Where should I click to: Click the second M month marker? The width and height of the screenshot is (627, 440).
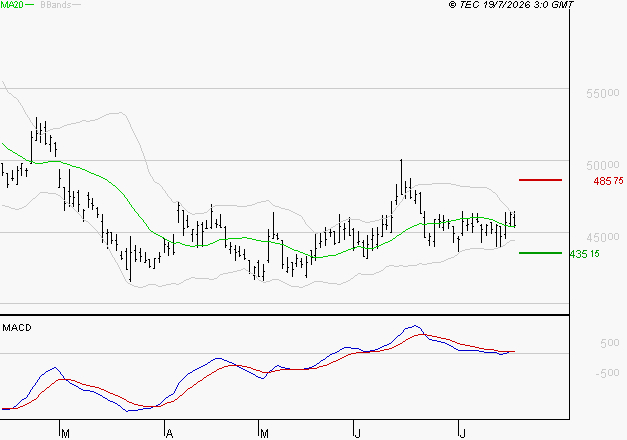[x=264, y=434]
